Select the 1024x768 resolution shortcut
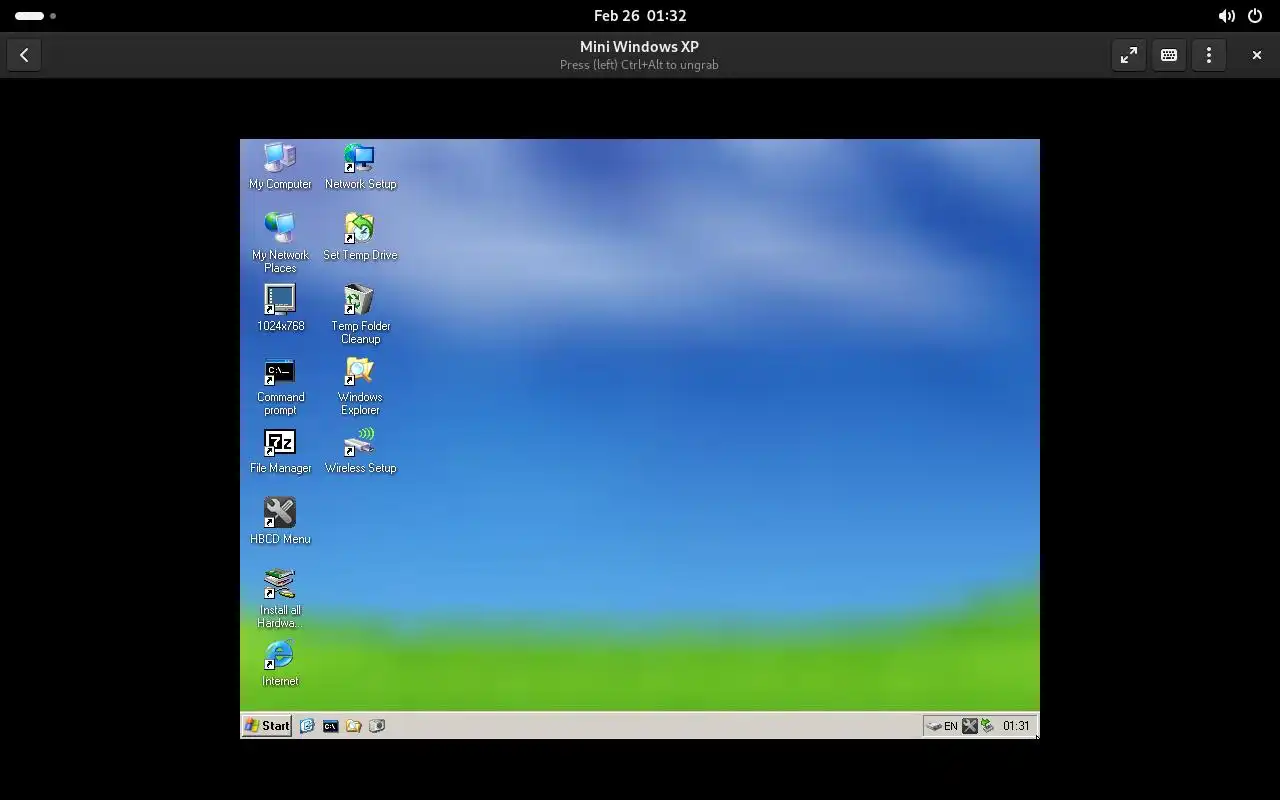Screen dimensions: 1280x800 tap(280, 308)
